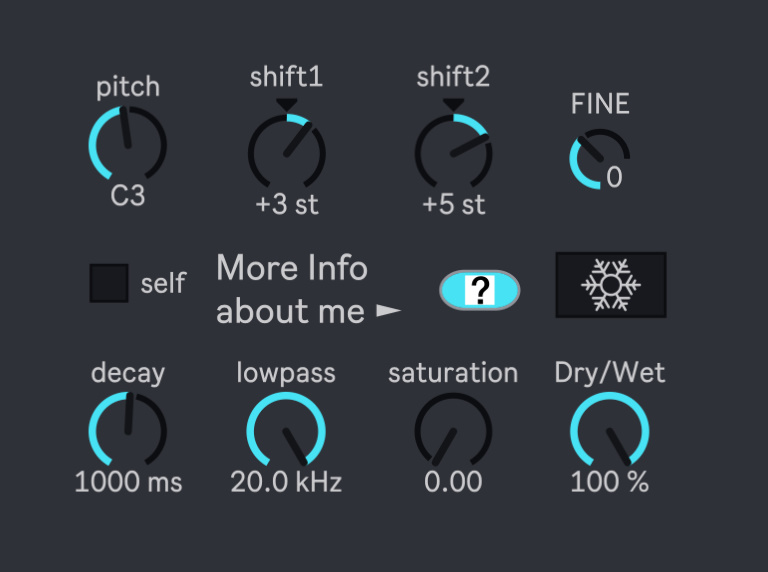Click the shift2 center marker triangle
Viewport: 768px width, 572px height.
454,104
